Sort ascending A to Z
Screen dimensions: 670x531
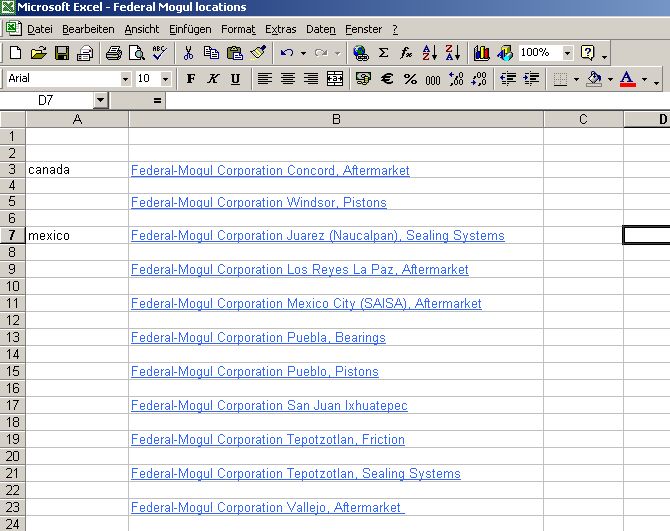[x=429, y=53]
